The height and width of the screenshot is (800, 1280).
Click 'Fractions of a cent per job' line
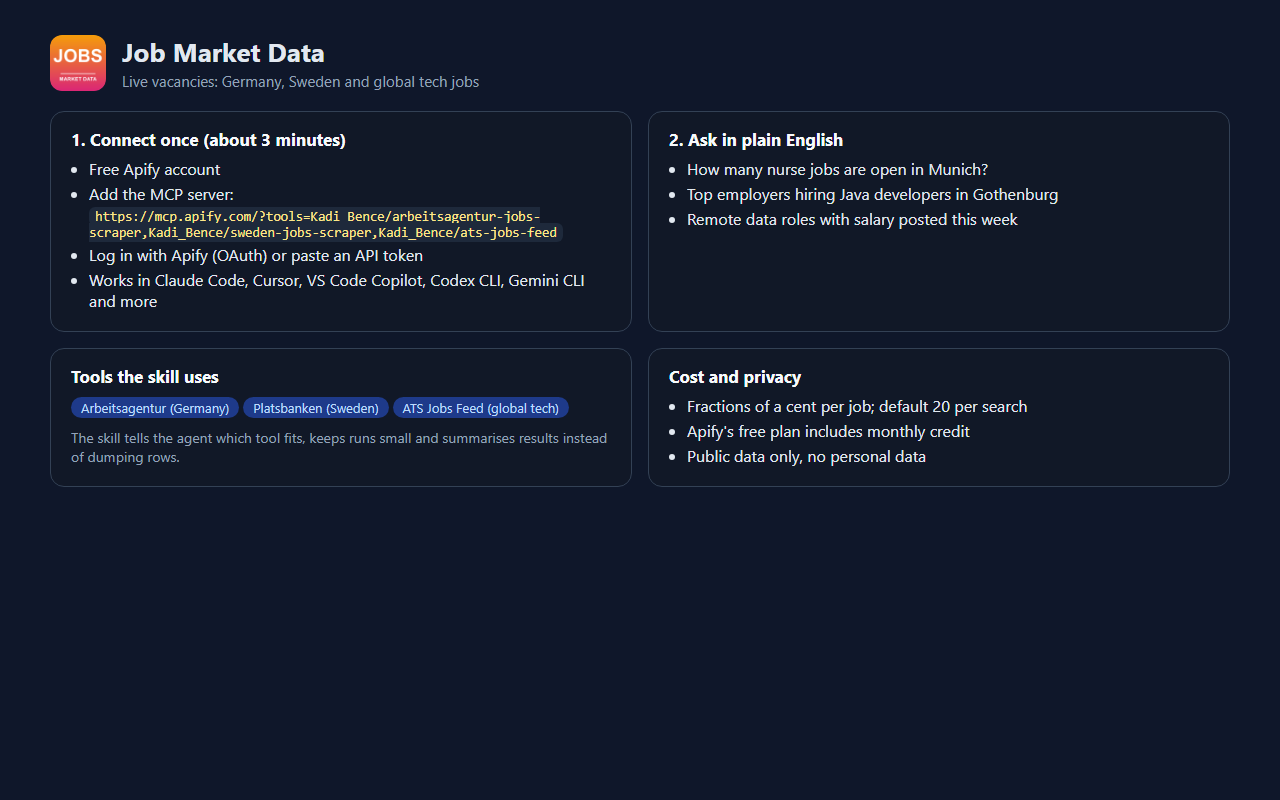[857, 407]
